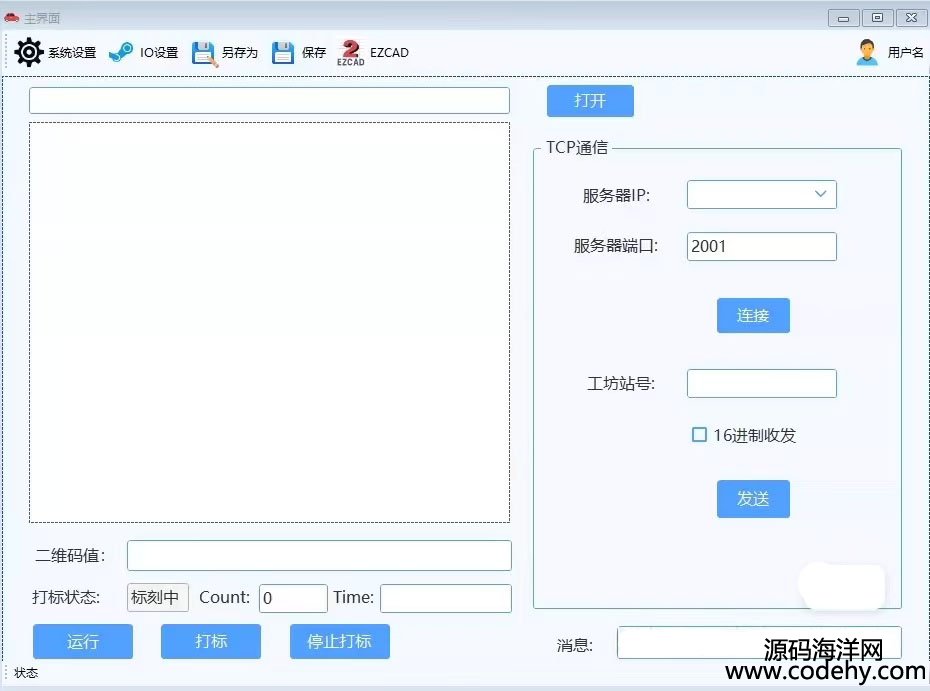930x691 pixels.
Task: Click the 服务器端口 field showing 2001
Action: pos(761,246)
